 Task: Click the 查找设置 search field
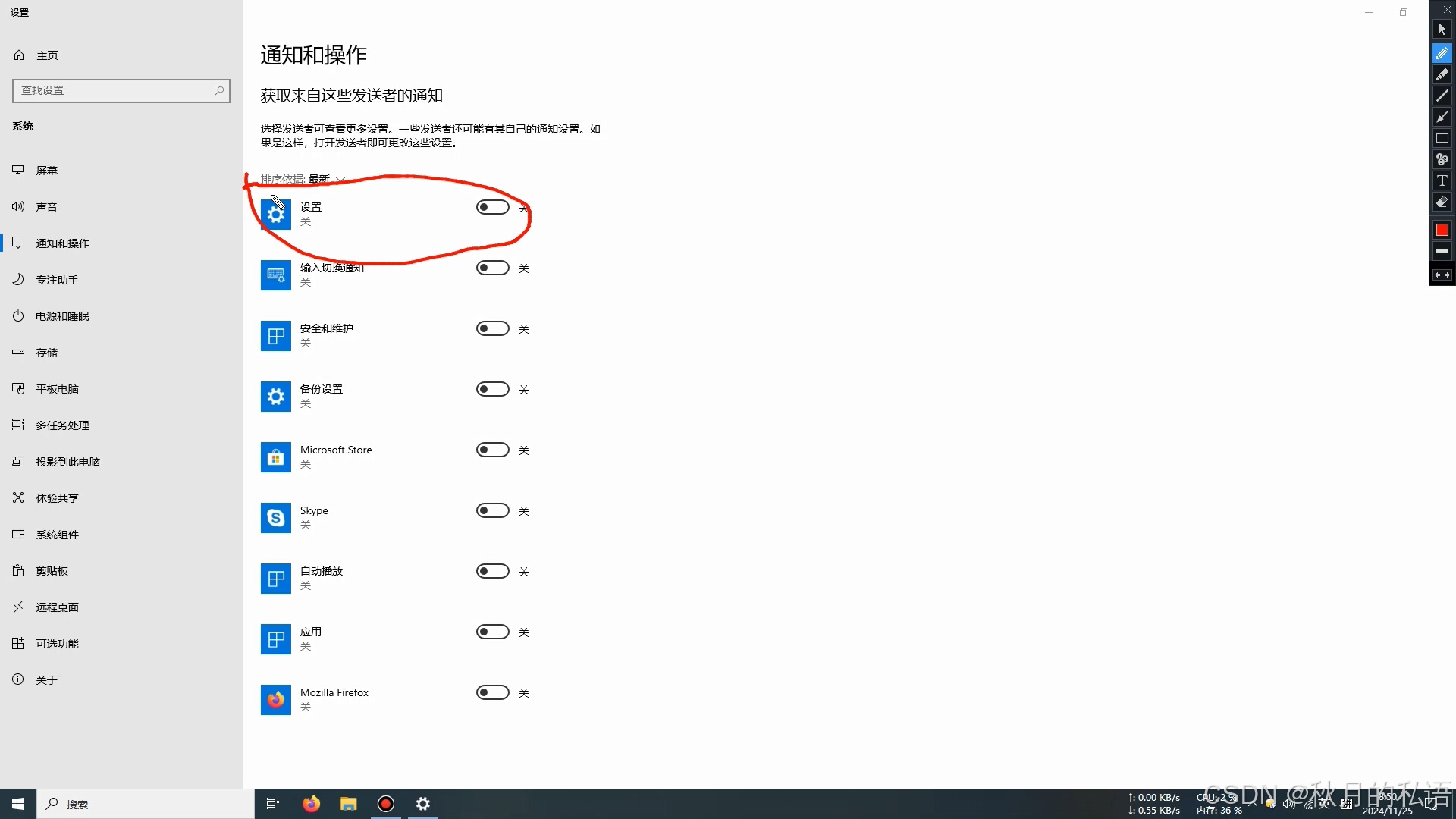[114, 90]
